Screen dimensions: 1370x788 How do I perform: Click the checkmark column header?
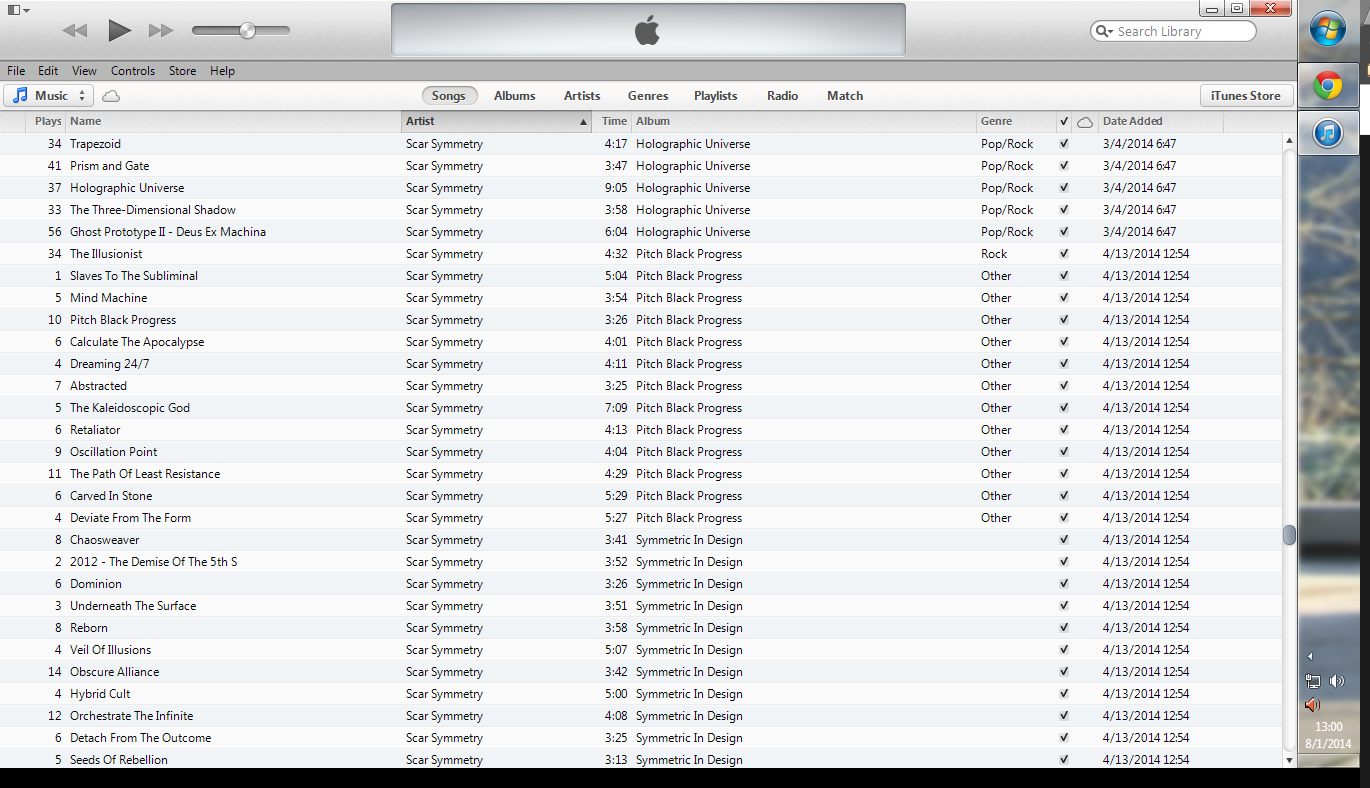1064,122
